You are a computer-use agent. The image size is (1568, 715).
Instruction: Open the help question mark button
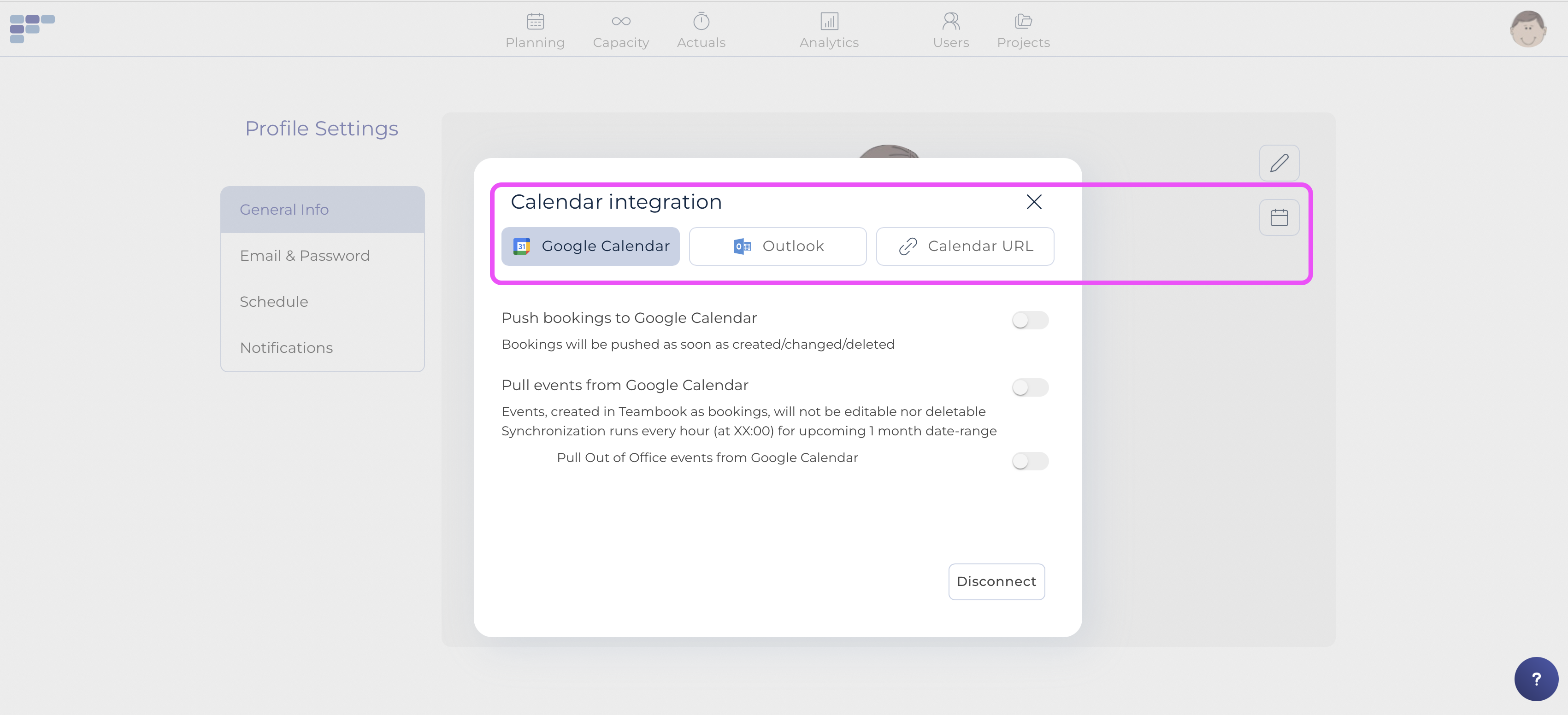pyautogui.click(x=1536, y=679)
